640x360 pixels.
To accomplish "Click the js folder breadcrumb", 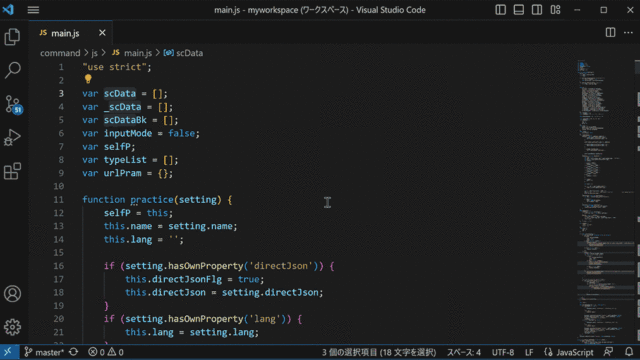I will (94, 53).
